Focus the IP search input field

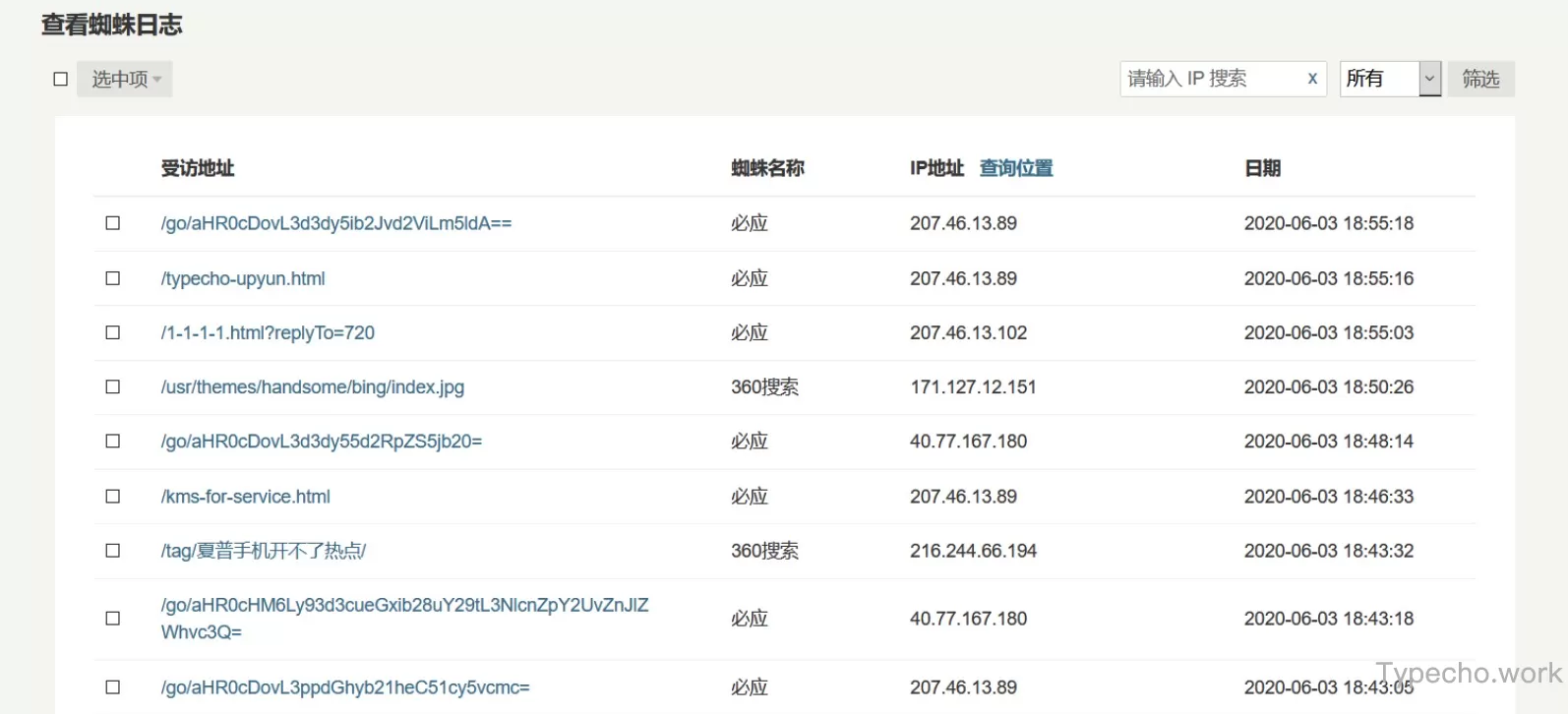click(1210, 79)
